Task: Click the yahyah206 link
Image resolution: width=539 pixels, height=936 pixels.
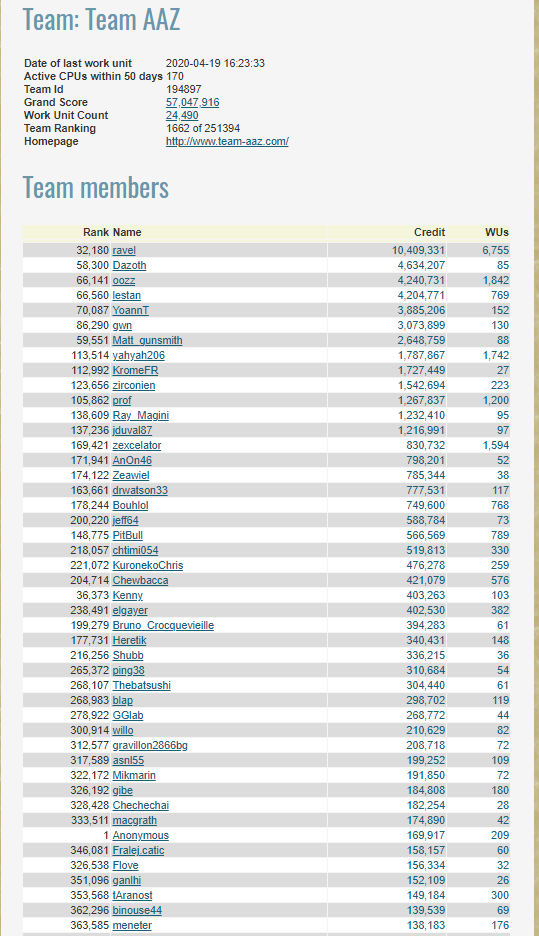Action: (138, 355)
